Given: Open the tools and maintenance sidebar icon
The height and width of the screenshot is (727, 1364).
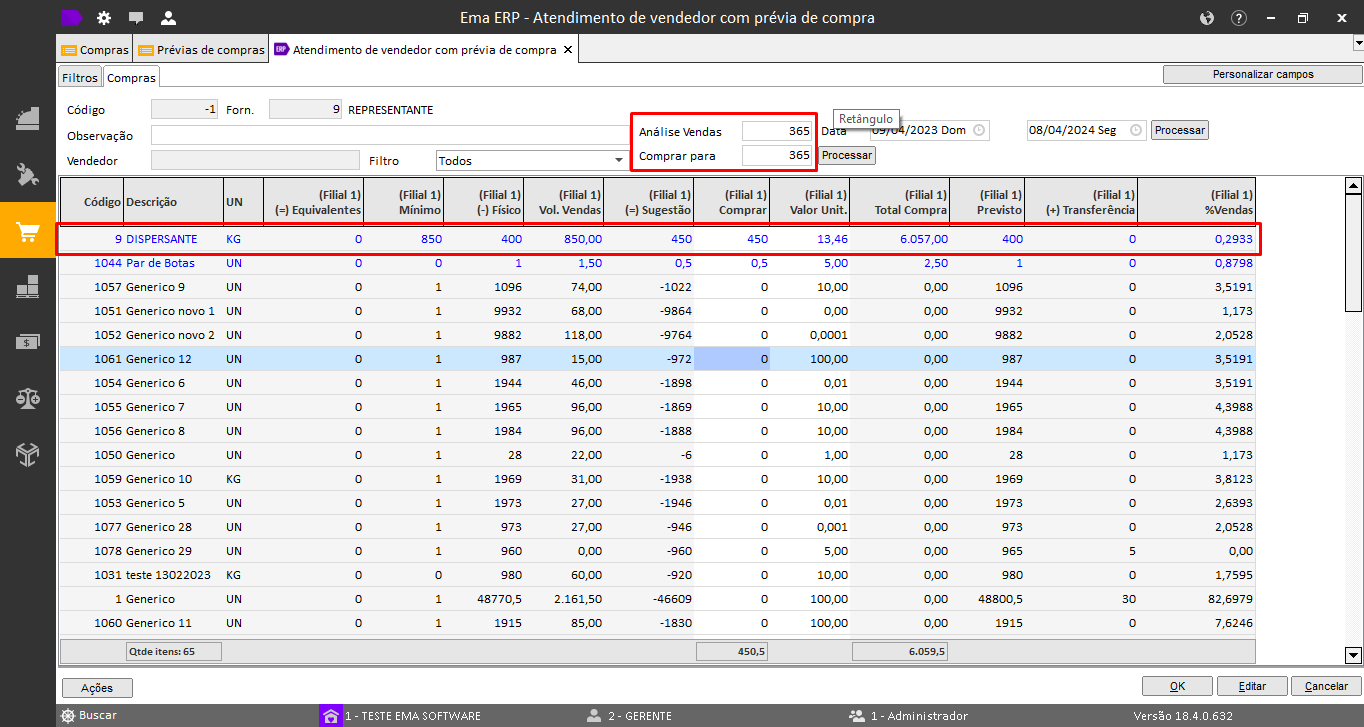Looking at the screenshot, I should pyautogui.click(x=28, y=175).
